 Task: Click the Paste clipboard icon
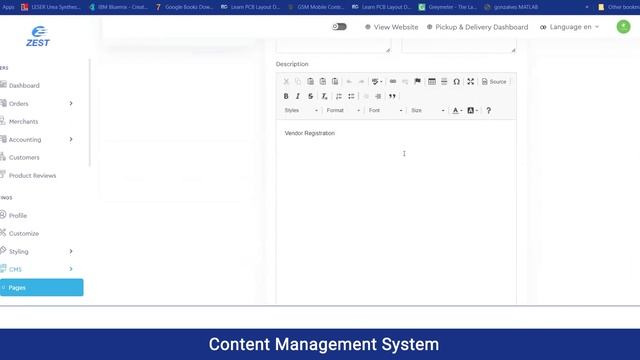[x=310, y=82]
